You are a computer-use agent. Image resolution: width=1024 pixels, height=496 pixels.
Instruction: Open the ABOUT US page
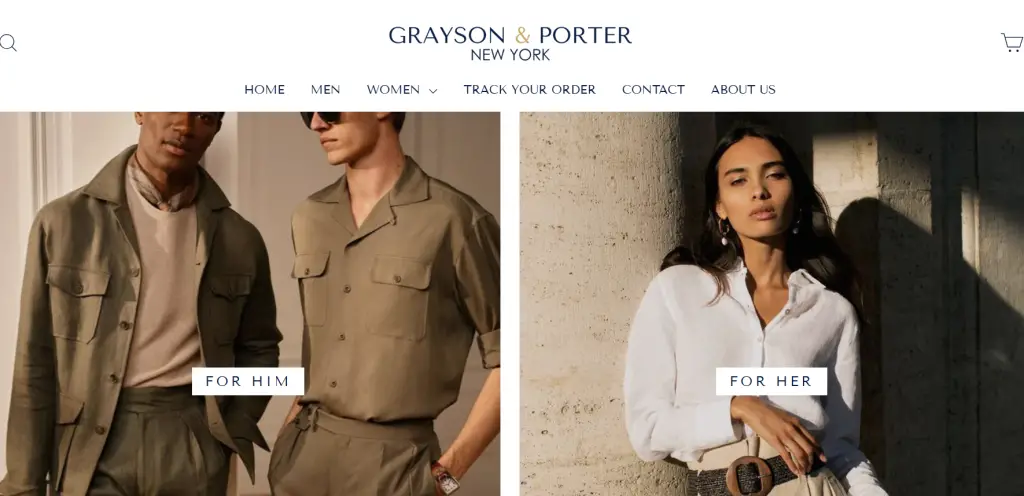point(743,90)
